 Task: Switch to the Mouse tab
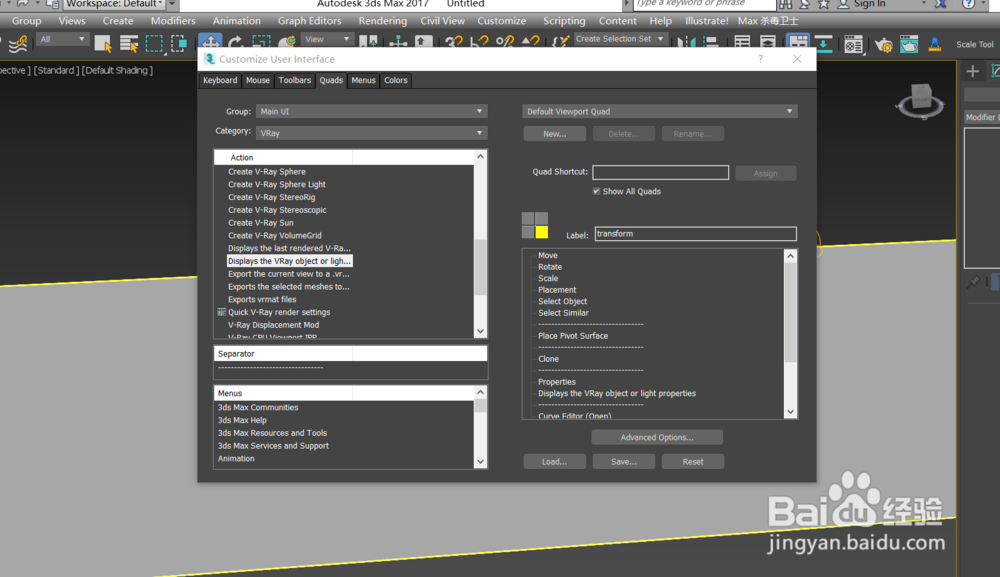258,80
